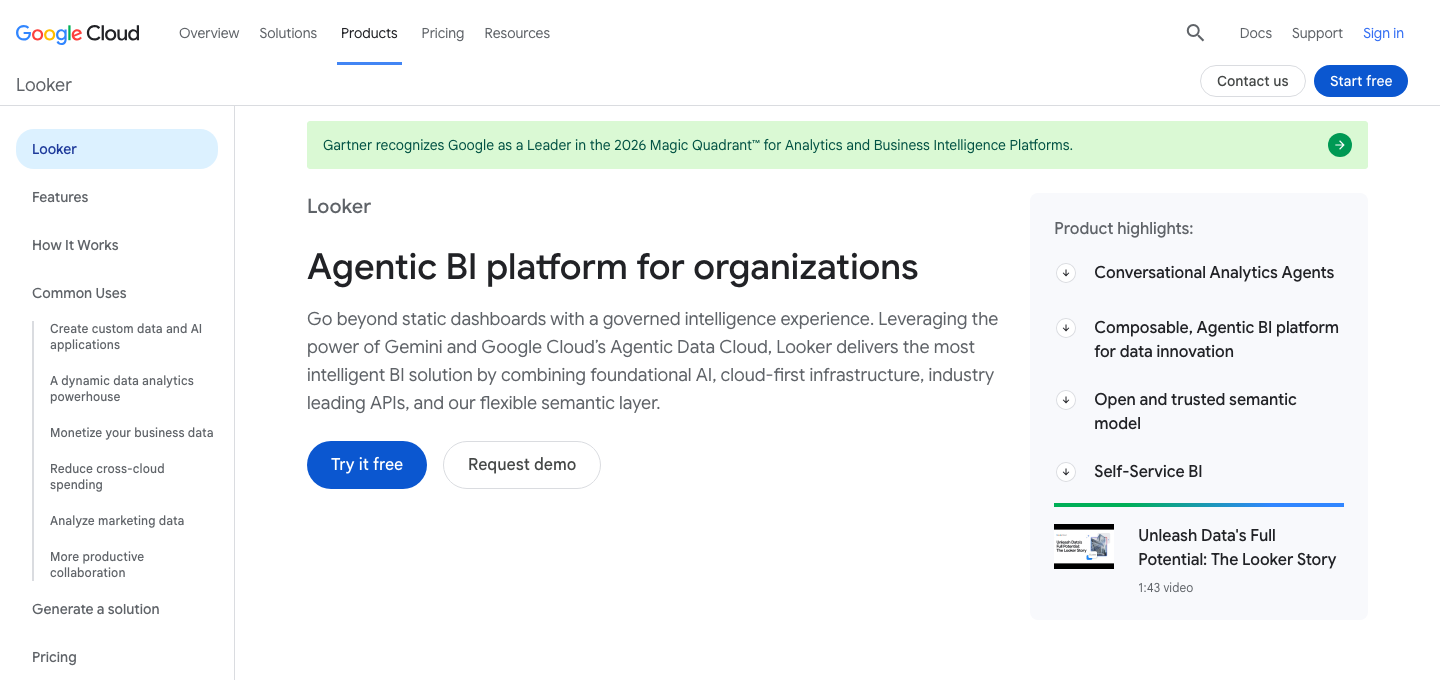
Task: Click arrow icon beside Conversational Analytics Agents
Action: click(1066, 273)
